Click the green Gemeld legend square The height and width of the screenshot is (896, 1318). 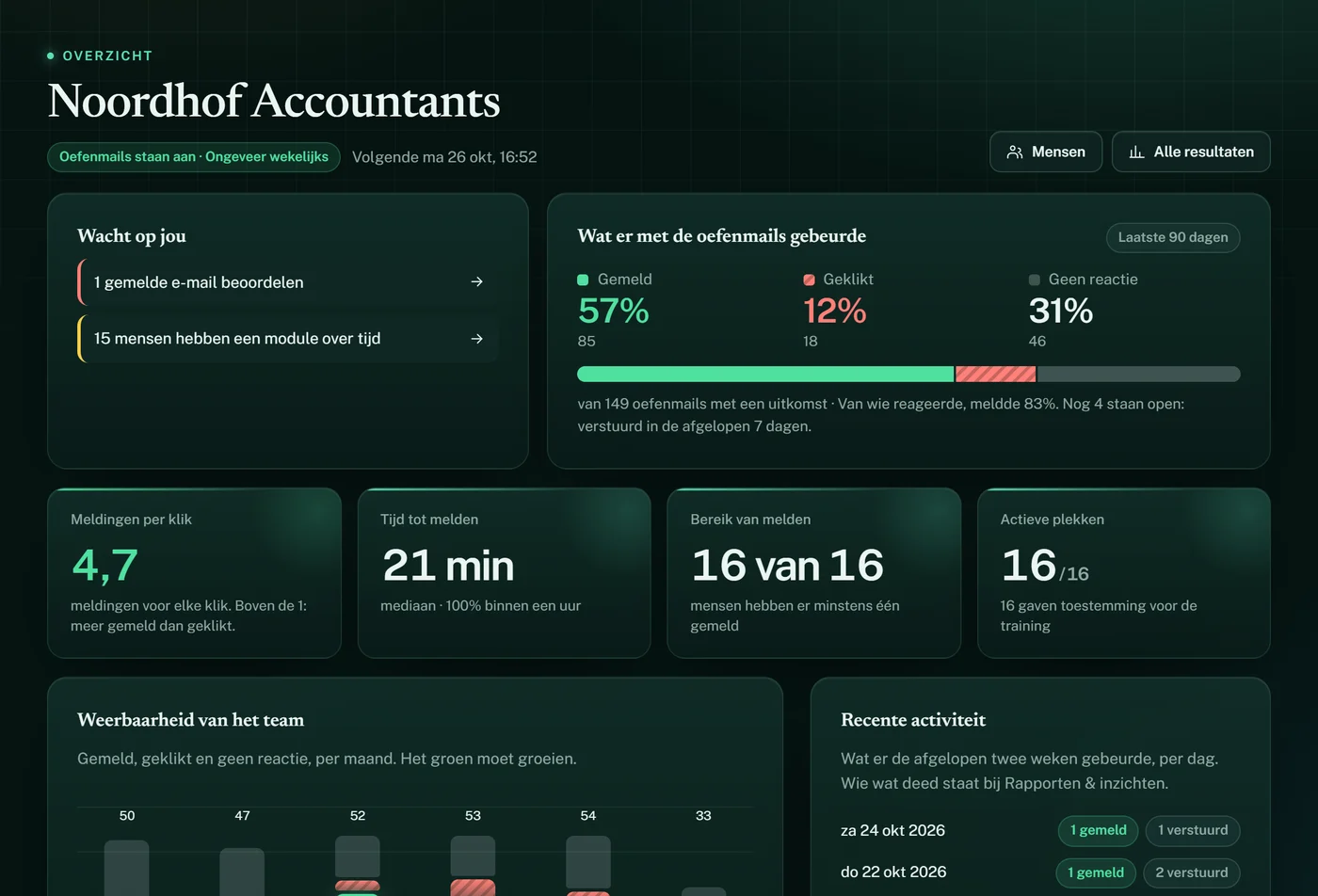pos(583,280)
